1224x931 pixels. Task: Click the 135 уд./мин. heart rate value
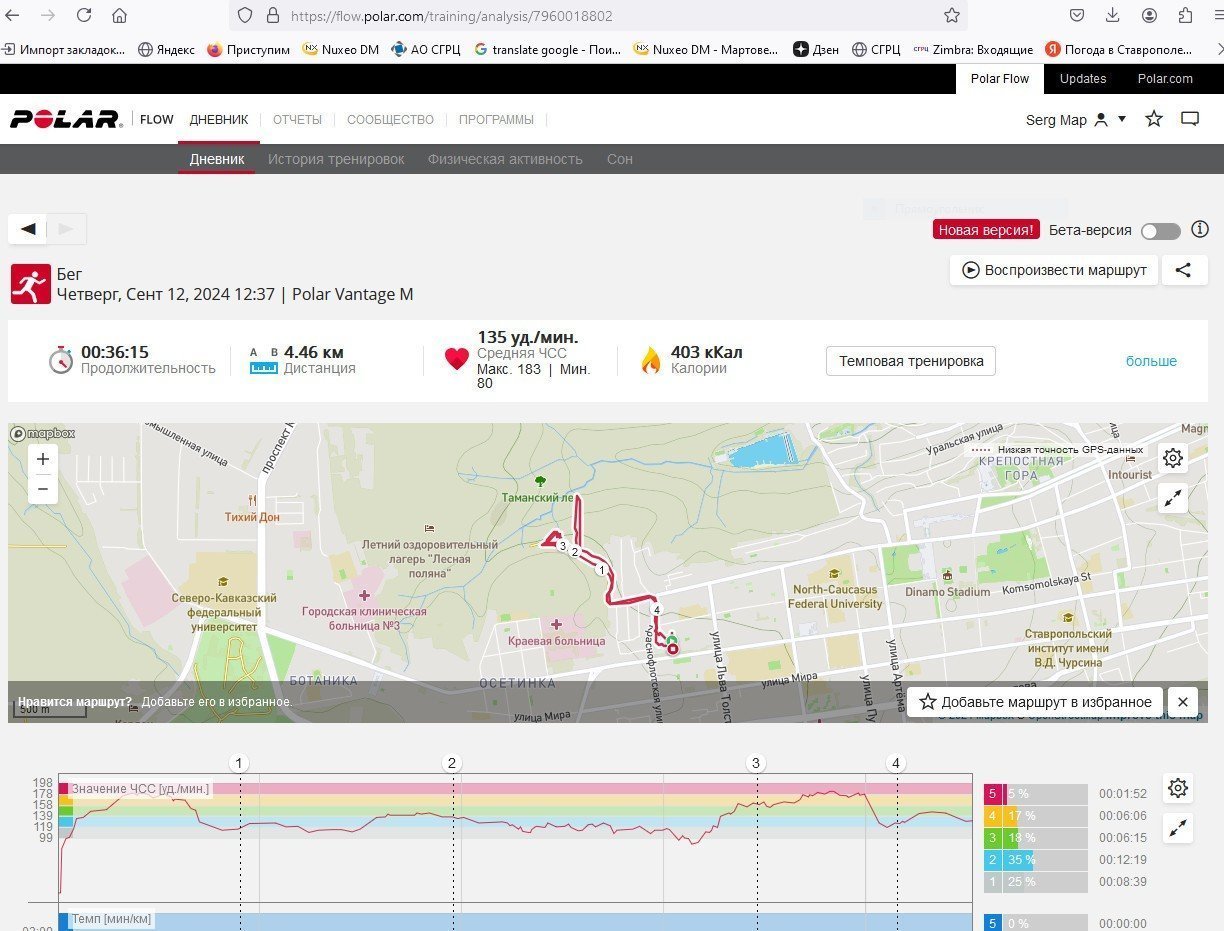(x=527, y=337)
